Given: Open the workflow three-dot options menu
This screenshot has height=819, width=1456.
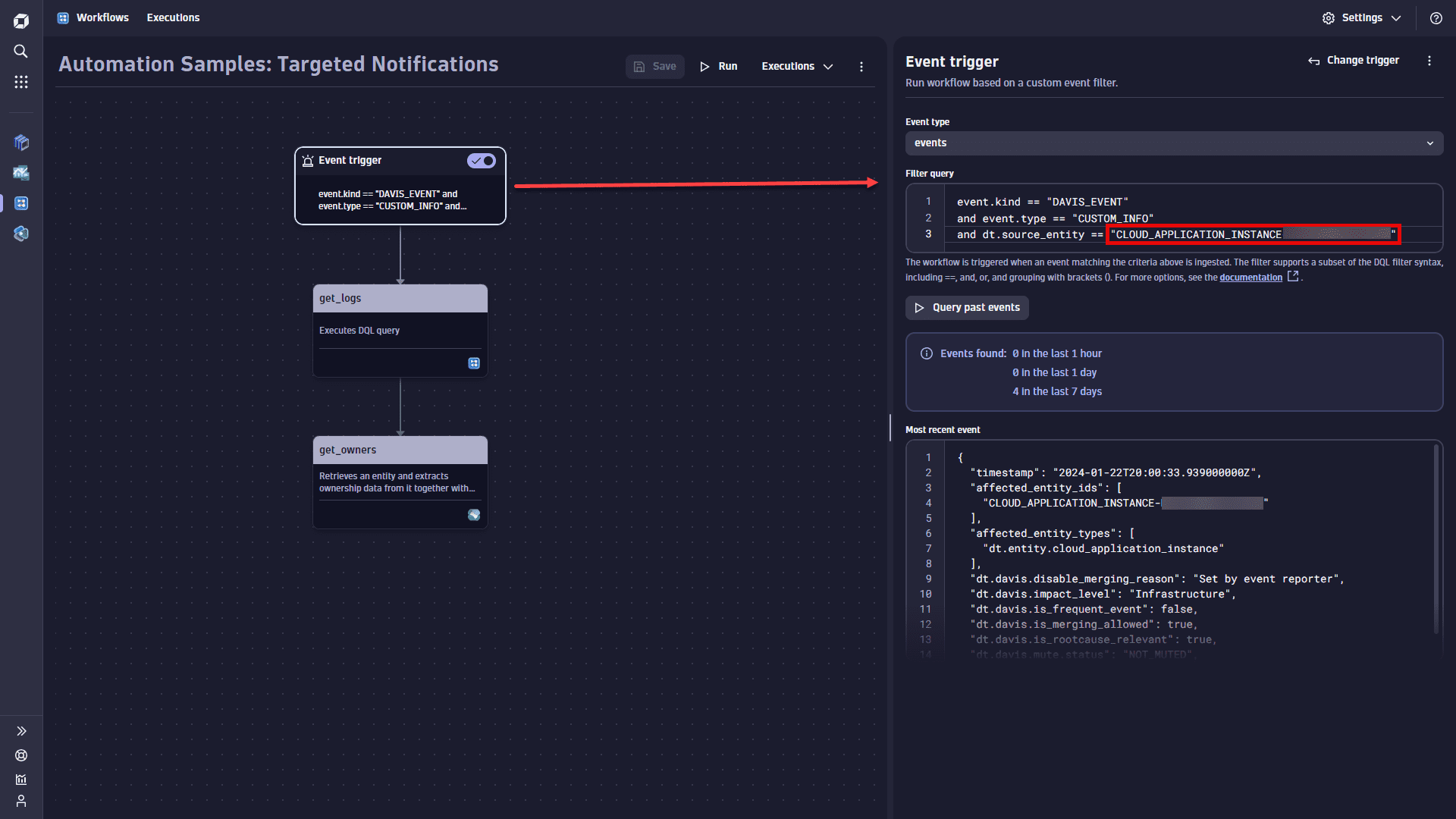Looking at the screenshot, I should tap(861, 67).
